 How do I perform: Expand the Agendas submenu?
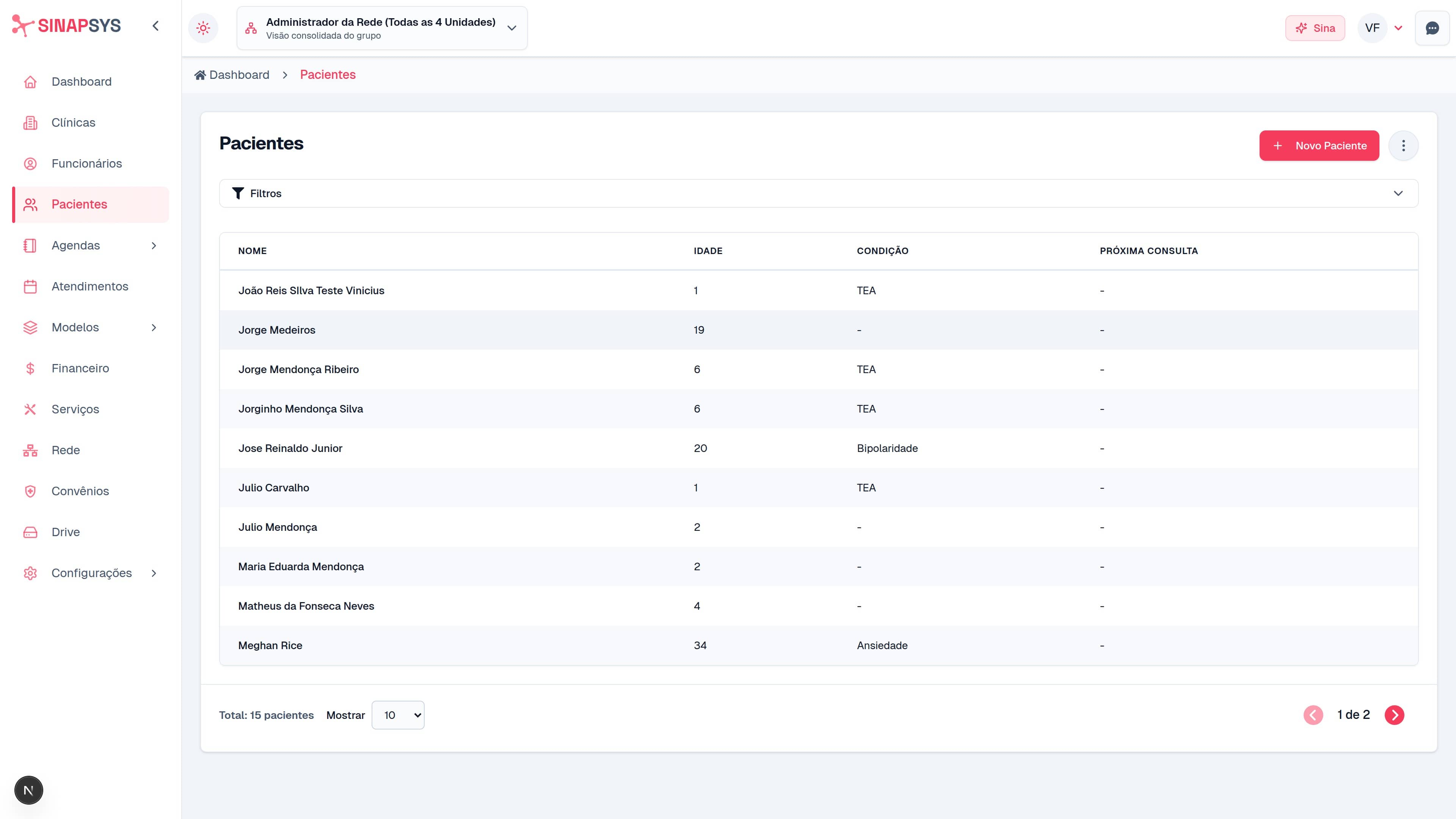tap(91, 245)
